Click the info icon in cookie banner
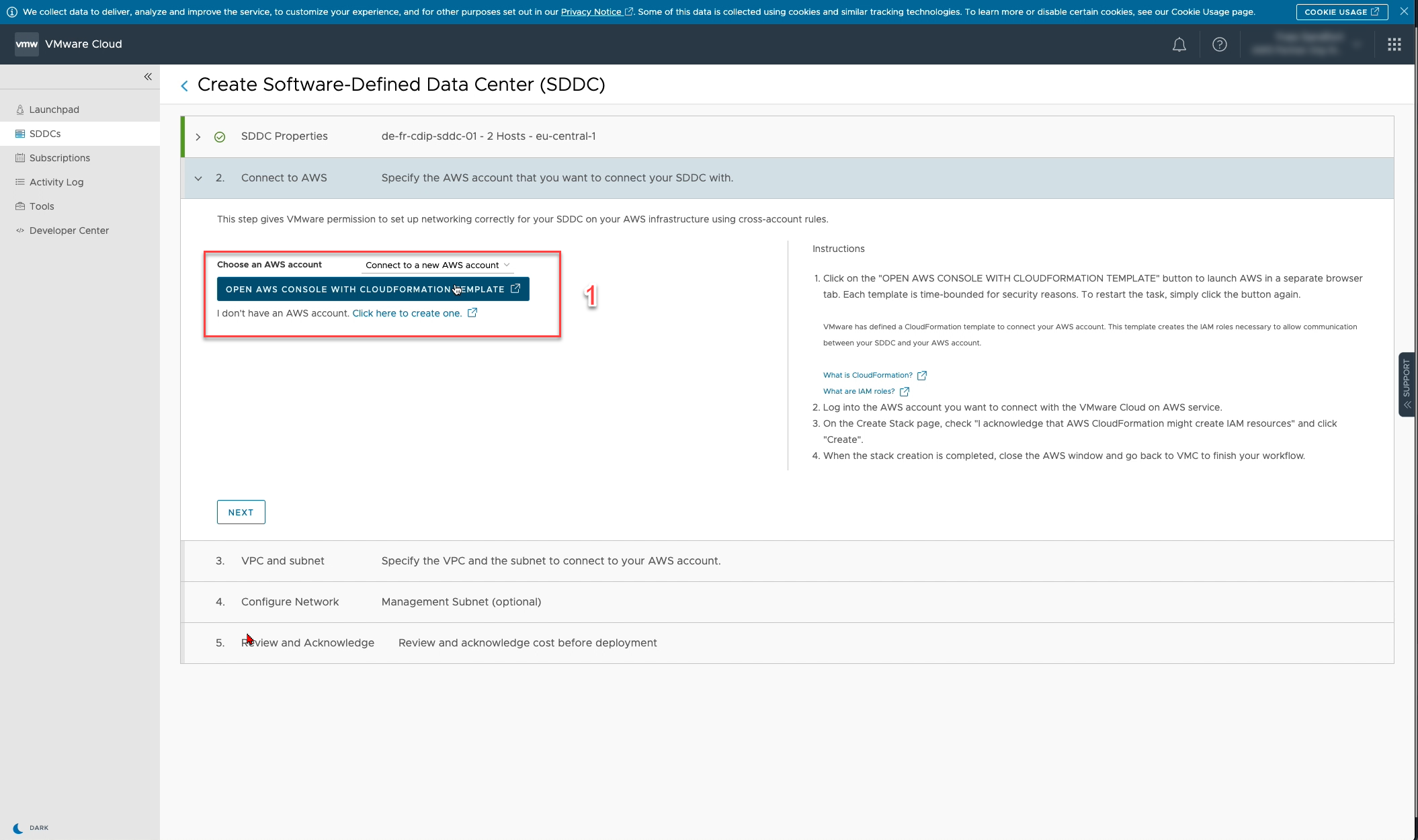 click(x=11, y=12)
